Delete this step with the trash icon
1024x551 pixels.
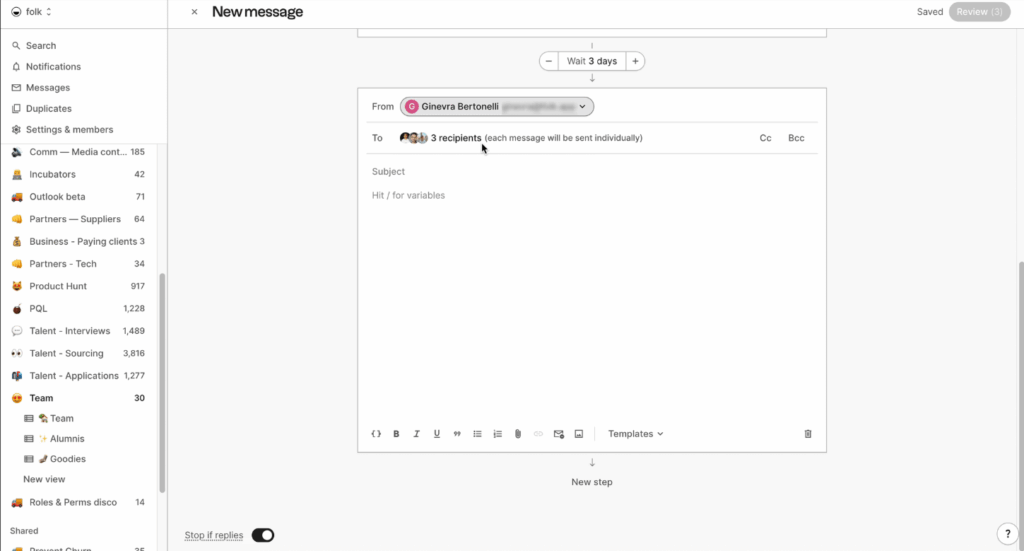point(808,434)
